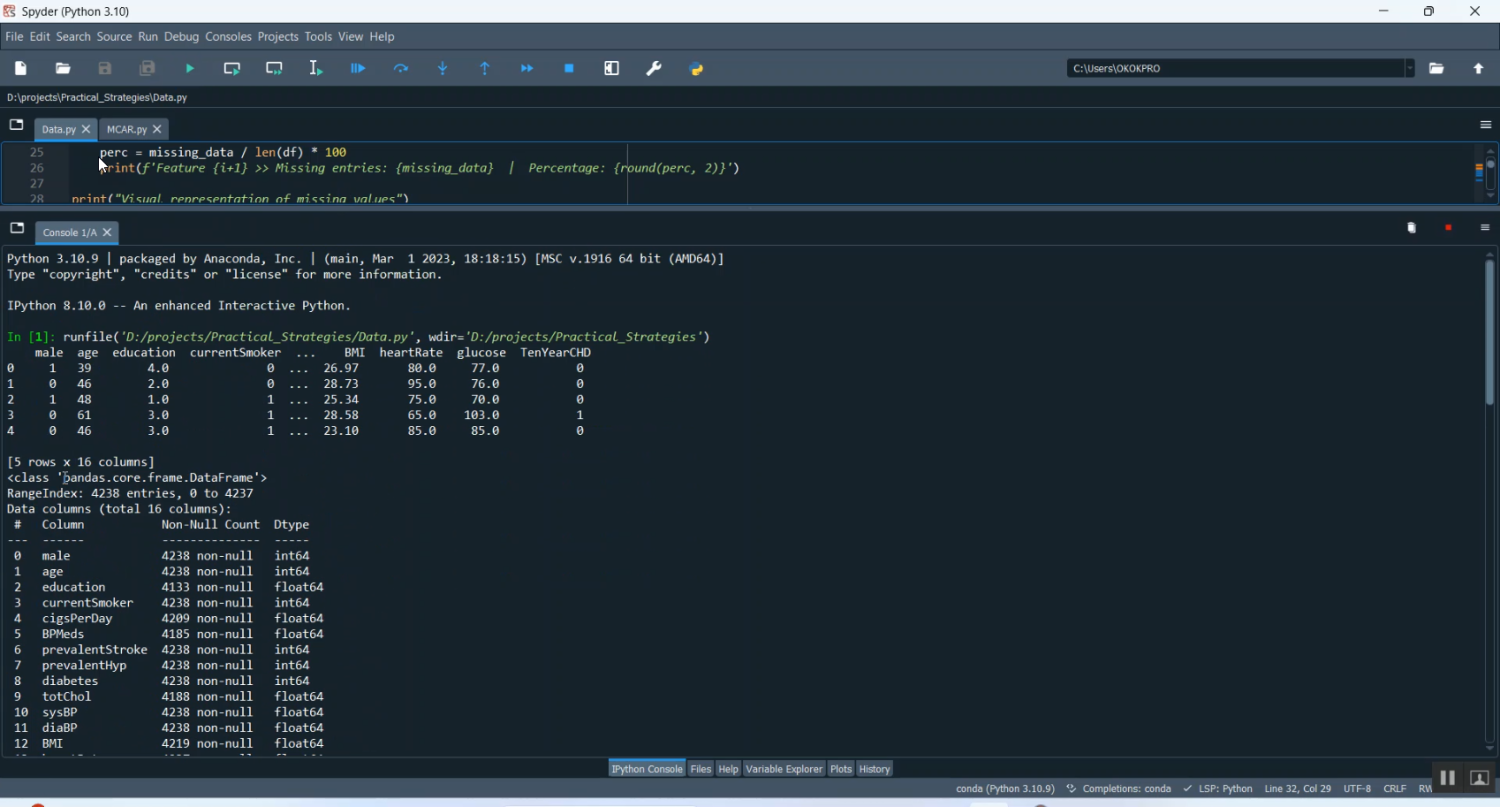The height and width of the screenshot is (807, 1500).
Task: Open the PYTHONPATH manager icon
Action: [697, 69]
